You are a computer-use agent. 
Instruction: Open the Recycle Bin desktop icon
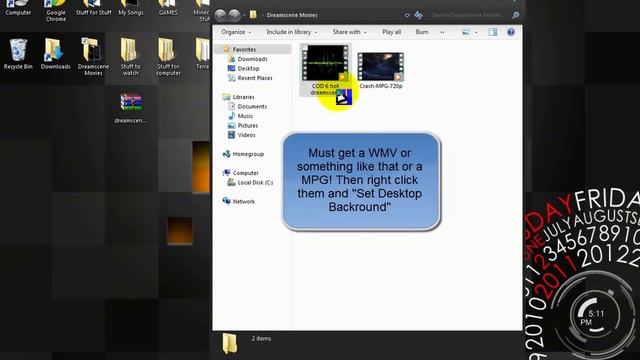(x=18, y=54)
